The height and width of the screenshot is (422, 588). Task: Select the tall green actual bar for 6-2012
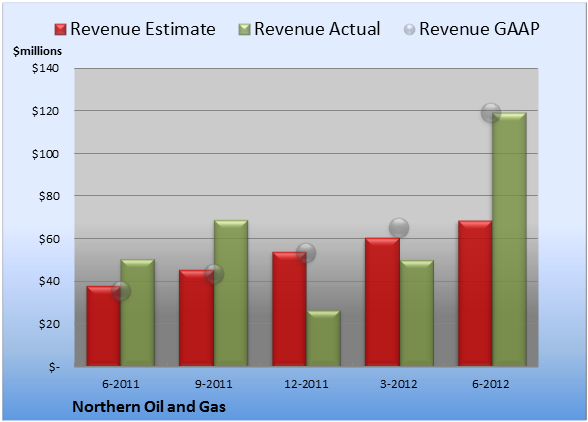[x=509, y=239]
